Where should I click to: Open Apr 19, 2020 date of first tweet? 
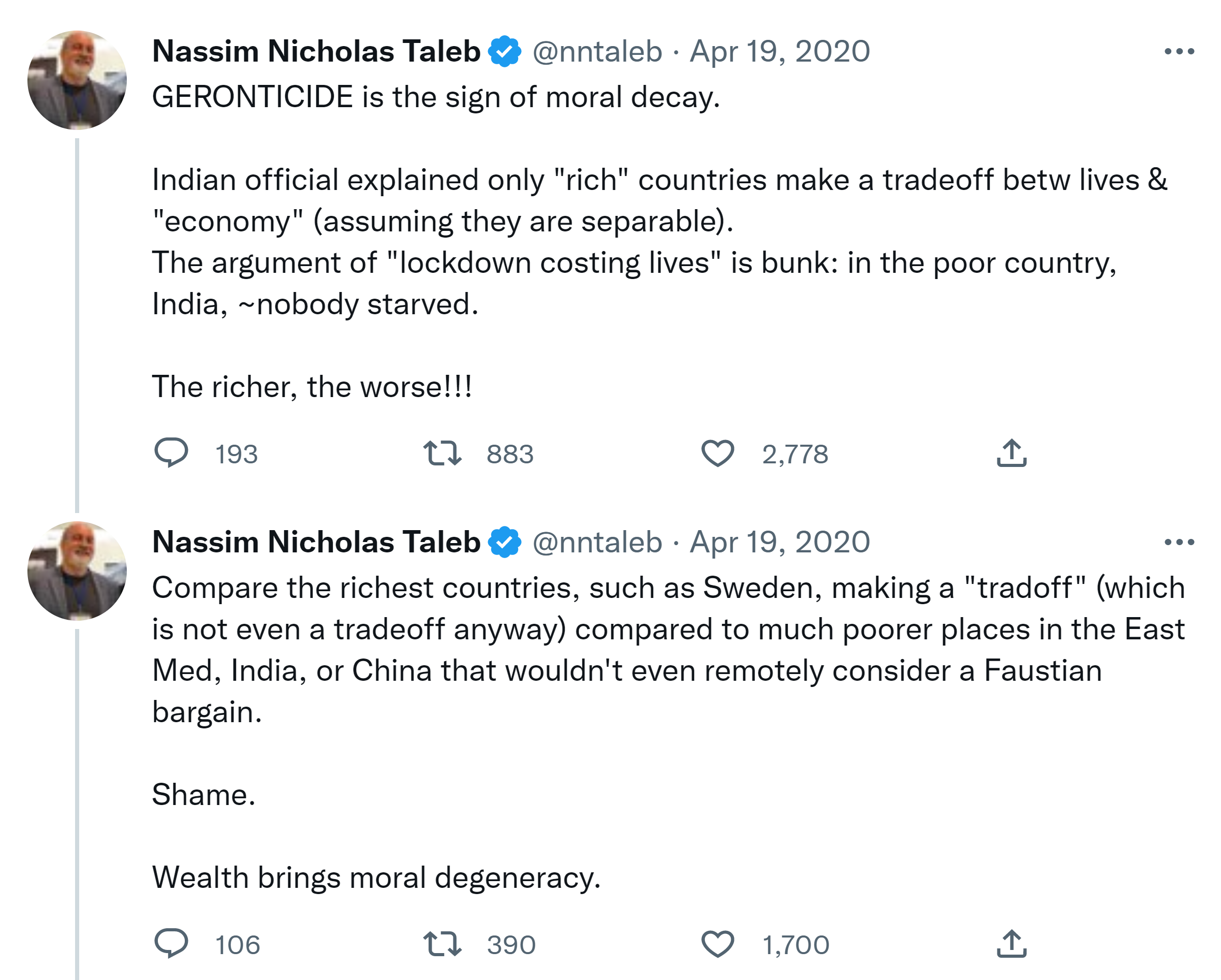click(779, 52)
